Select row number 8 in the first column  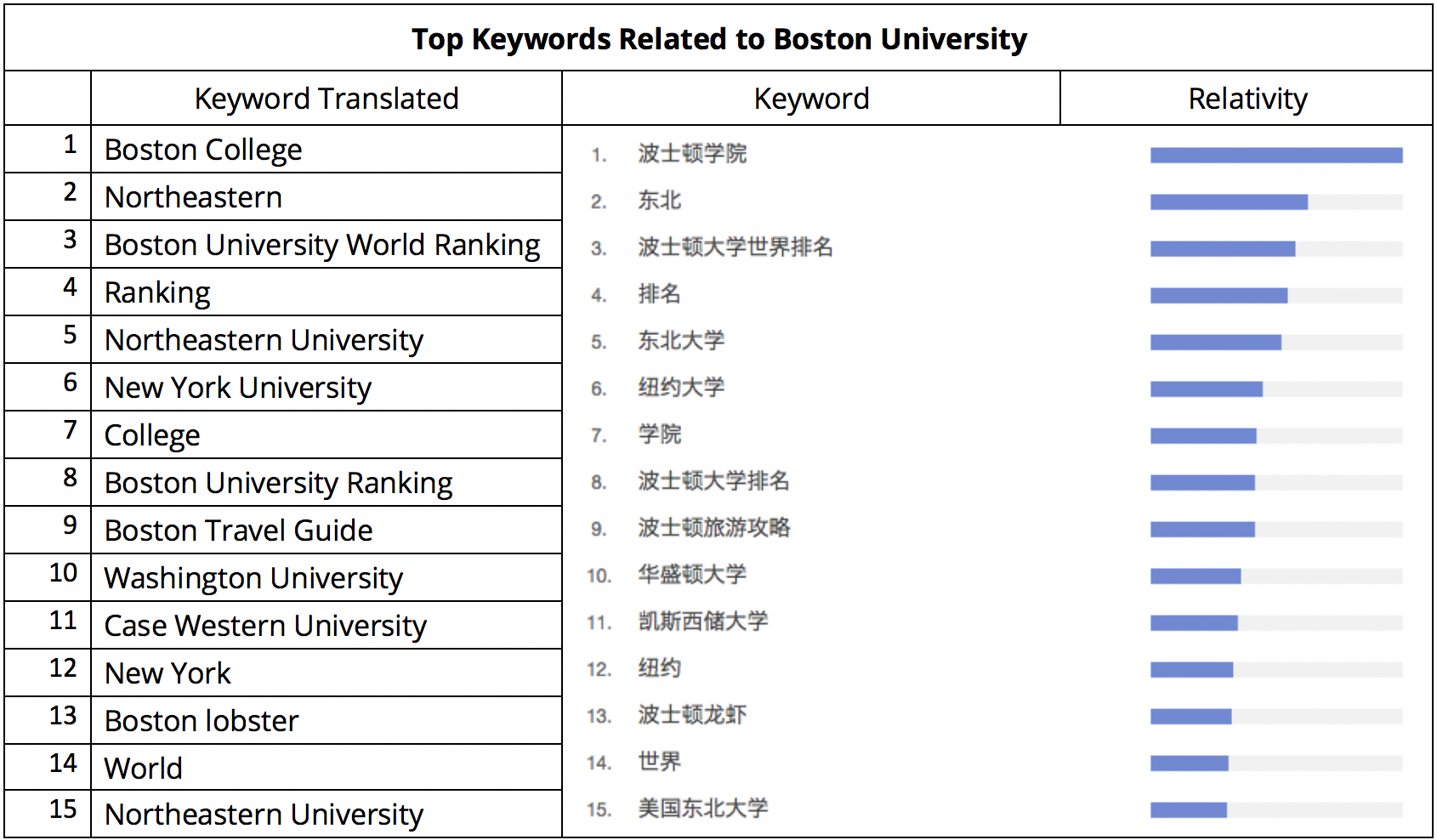coord(70,478)
